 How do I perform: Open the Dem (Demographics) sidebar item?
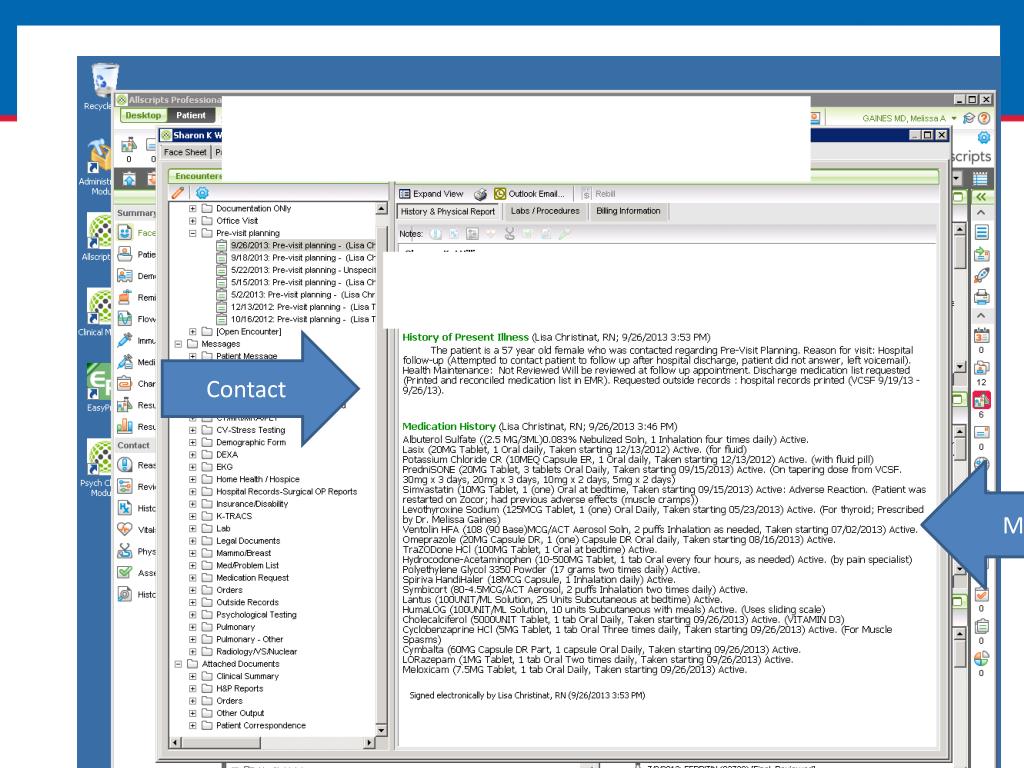click(x=137, y=276)
